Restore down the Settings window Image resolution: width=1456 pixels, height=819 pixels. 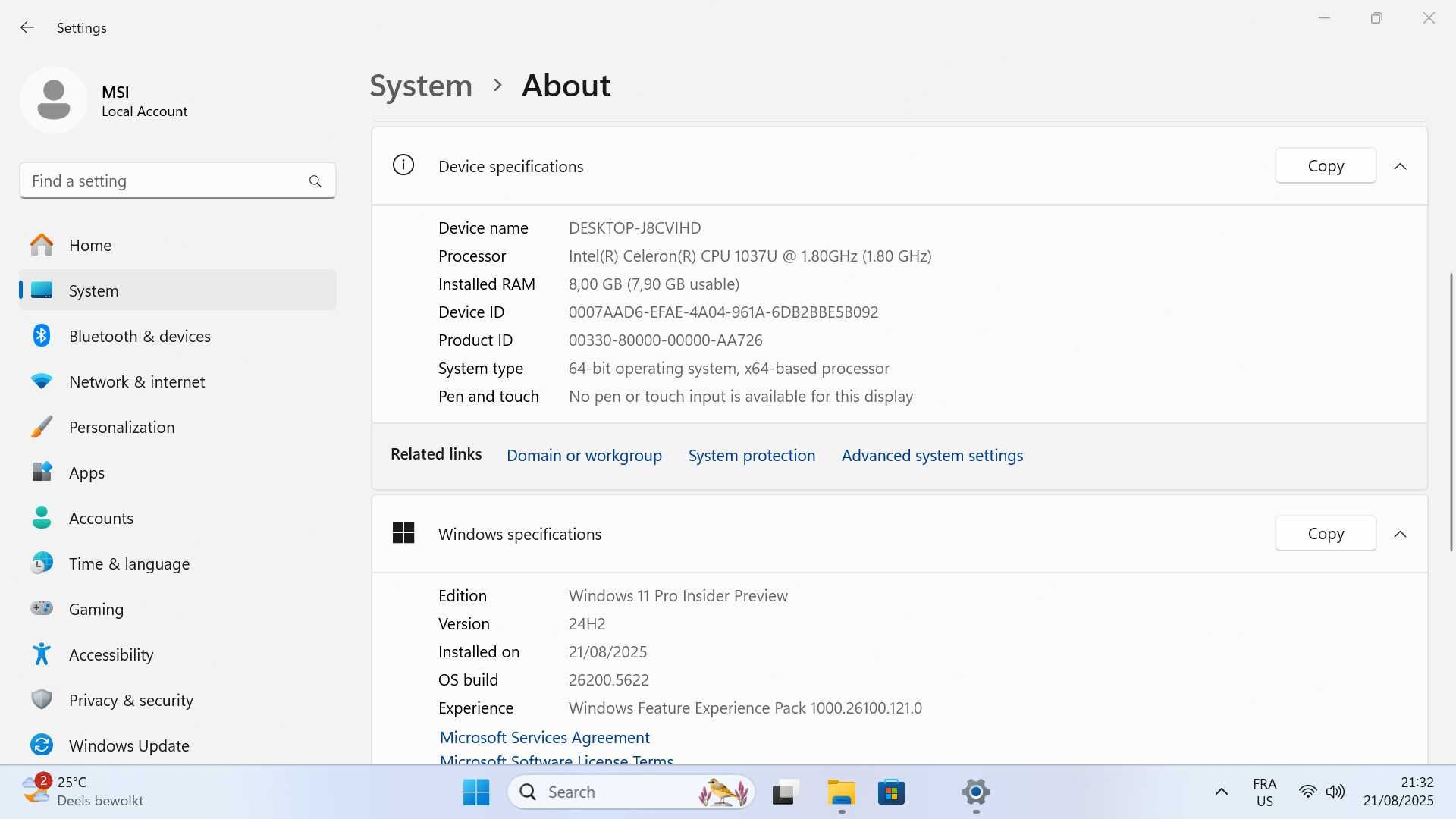[x=1376, y=18]
